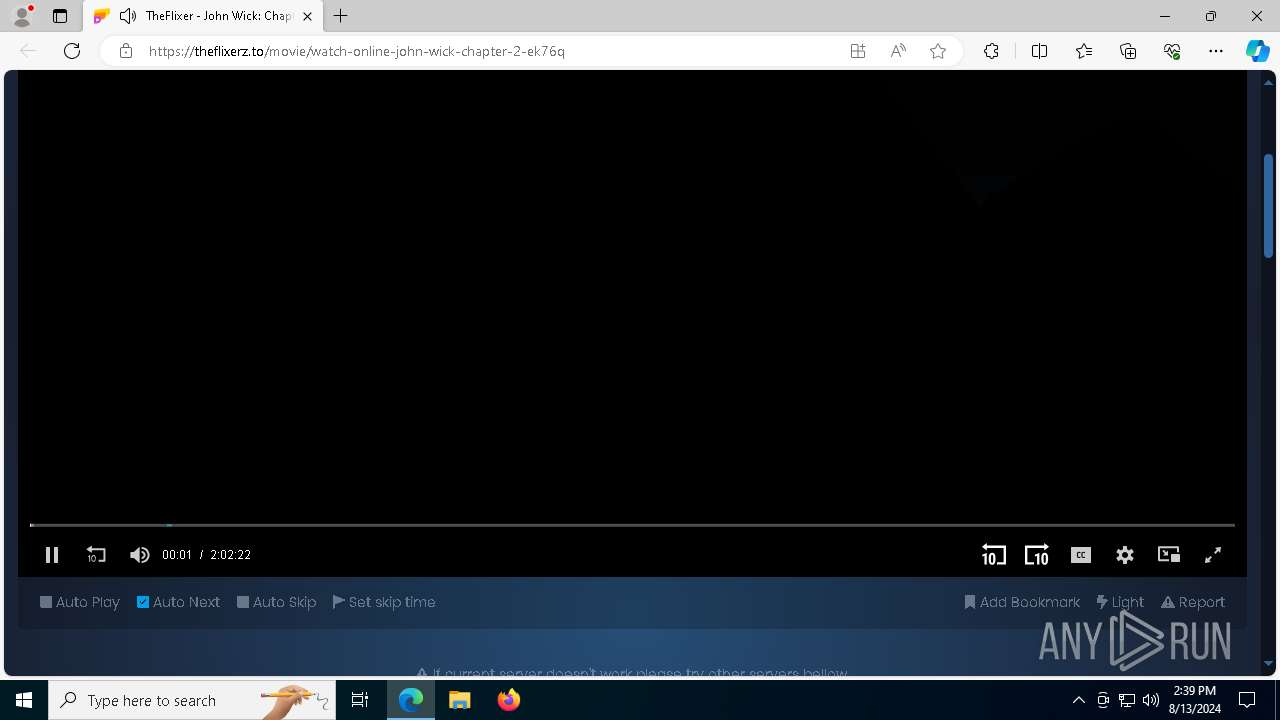The image size is (1280, 720).
Task: Close the TheFlixer tab
Action: point(308,16)
